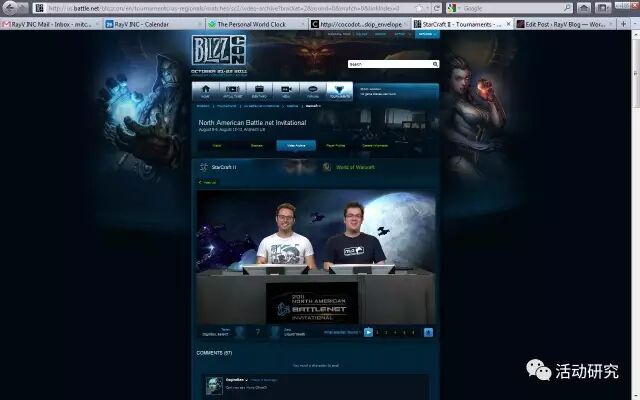Click the magnifier icon in the Google search box

(568, 8)
